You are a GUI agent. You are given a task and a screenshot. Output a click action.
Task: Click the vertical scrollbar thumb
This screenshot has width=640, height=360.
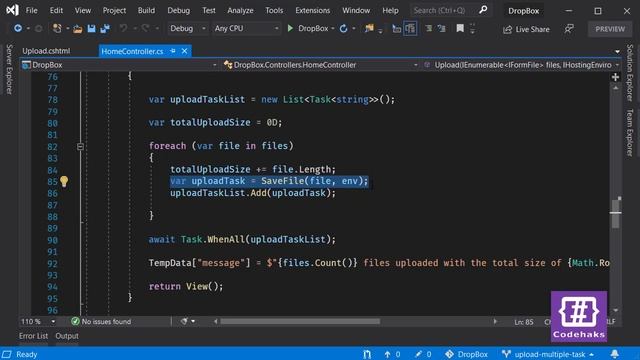(616, 213)
